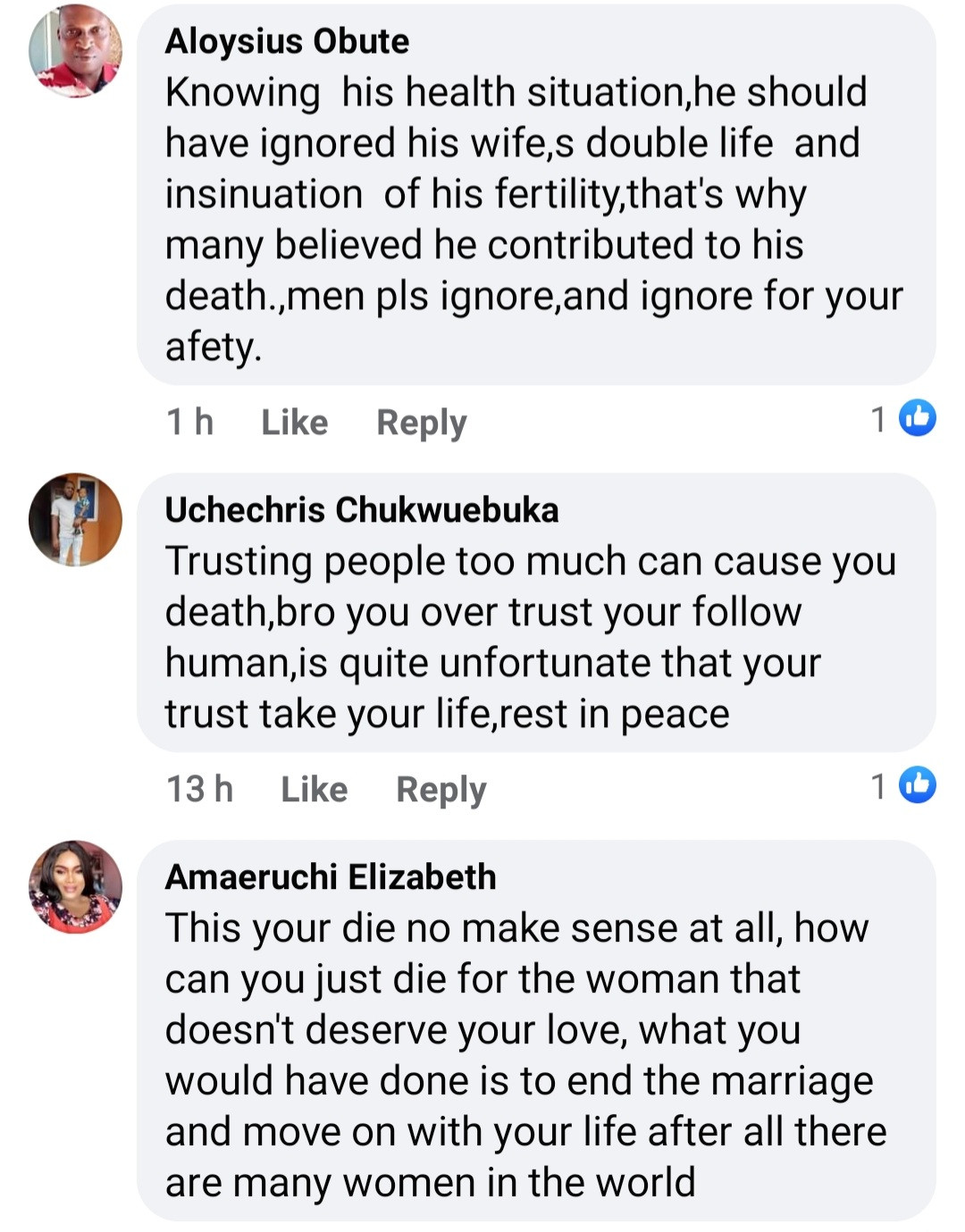Open Uchechris Chukwuebuka's profile picture
This screenshot has width=965, height=1232.
75,520
